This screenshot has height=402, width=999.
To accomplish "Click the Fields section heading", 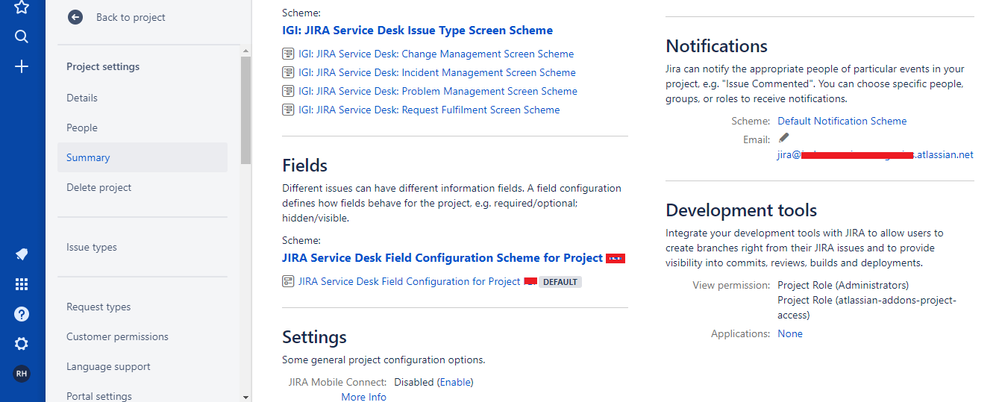I will [x=305, y=166].
